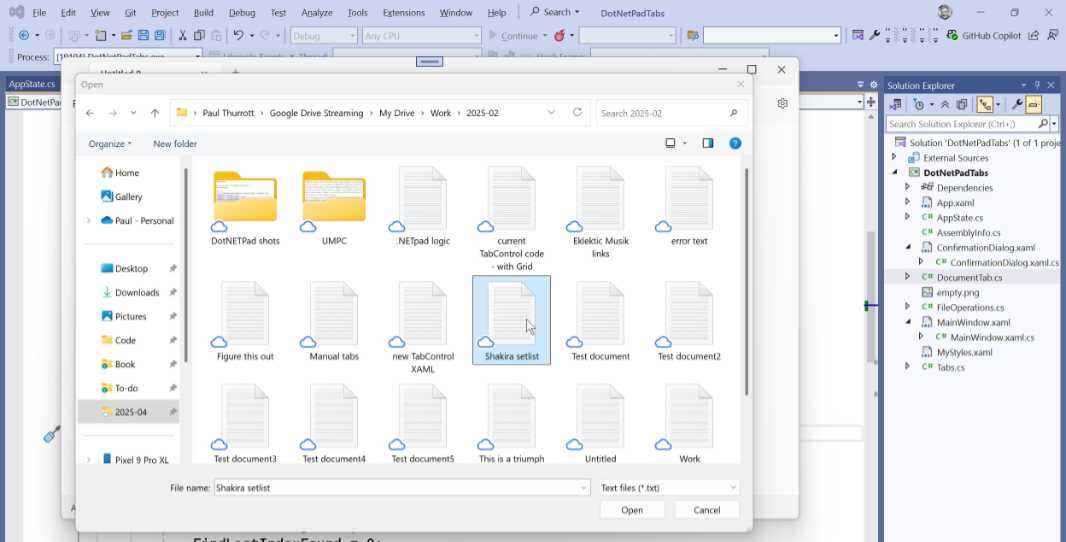Click the Cut scissors icon

click(x=182, y=35)
